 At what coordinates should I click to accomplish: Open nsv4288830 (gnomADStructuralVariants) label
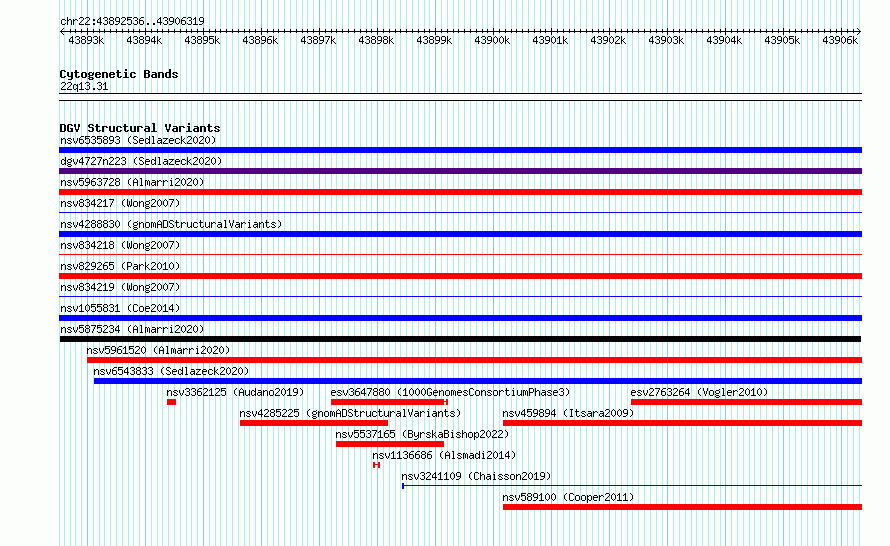(171, 224)
